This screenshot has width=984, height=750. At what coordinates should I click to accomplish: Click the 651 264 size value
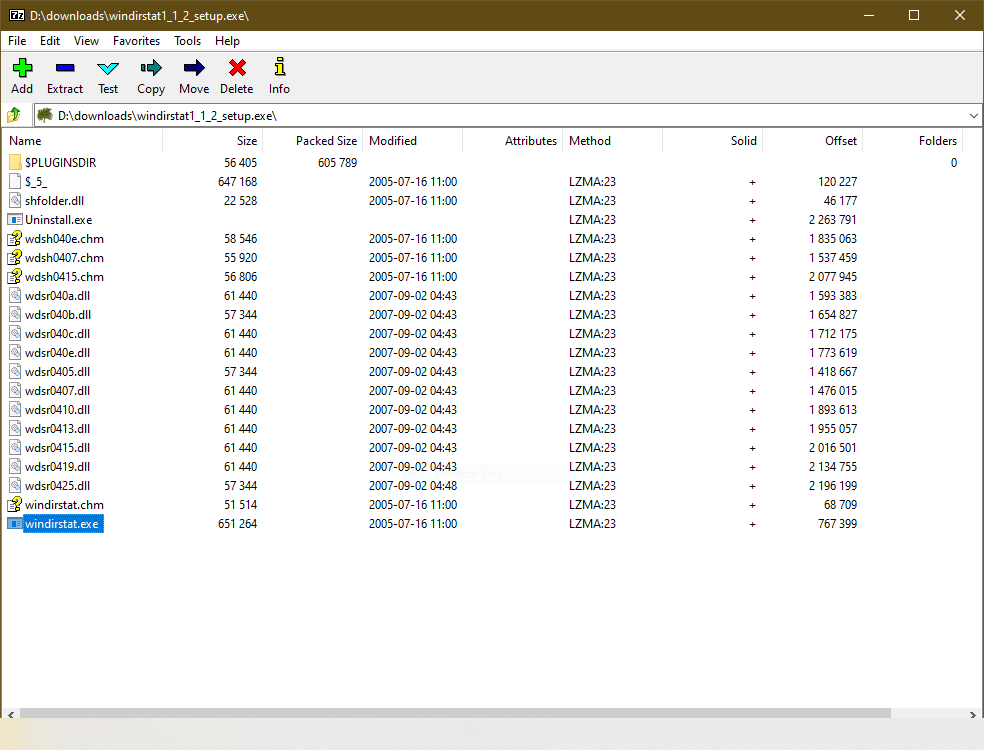coord(237,523)
